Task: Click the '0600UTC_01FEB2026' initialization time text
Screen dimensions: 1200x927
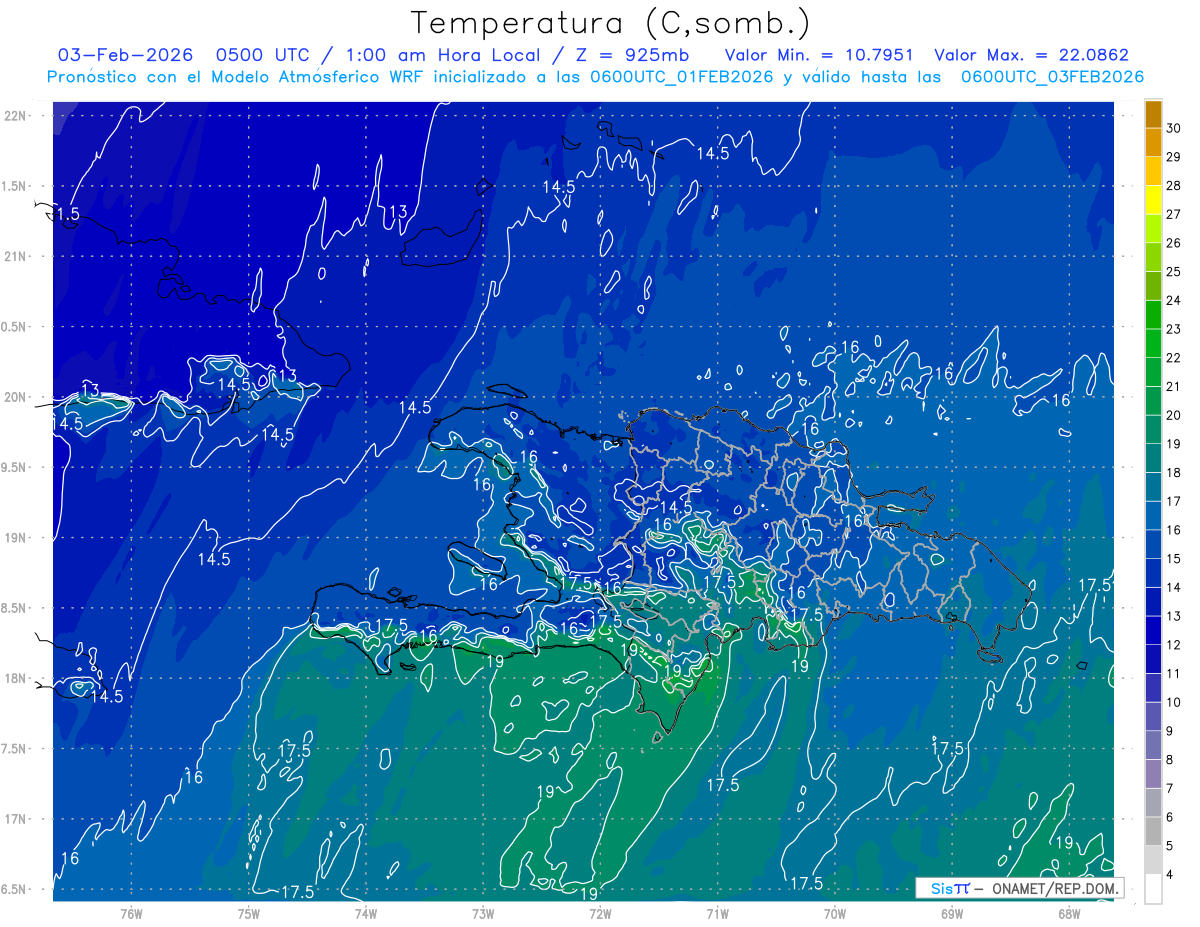Action: coord(681,77)
